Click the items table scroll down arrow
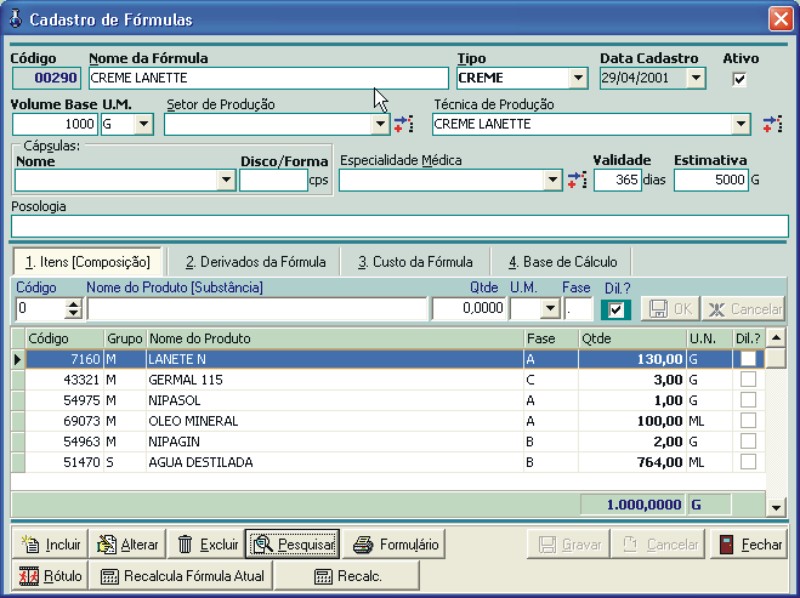 [776, 507]
